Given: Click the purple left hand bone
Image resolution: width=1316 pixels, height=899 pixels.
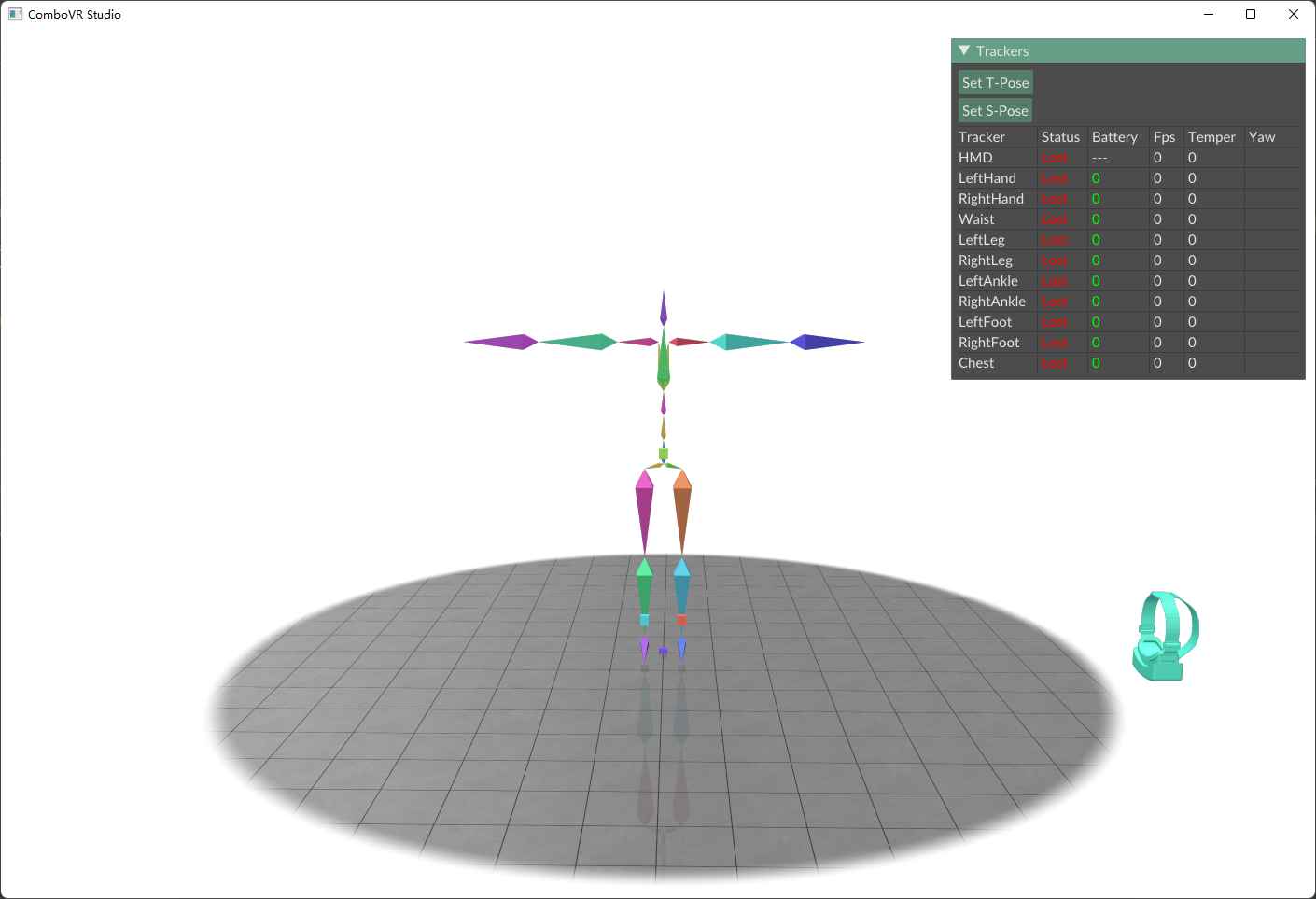Looking at the screenshot, I should tap(501, 342).
